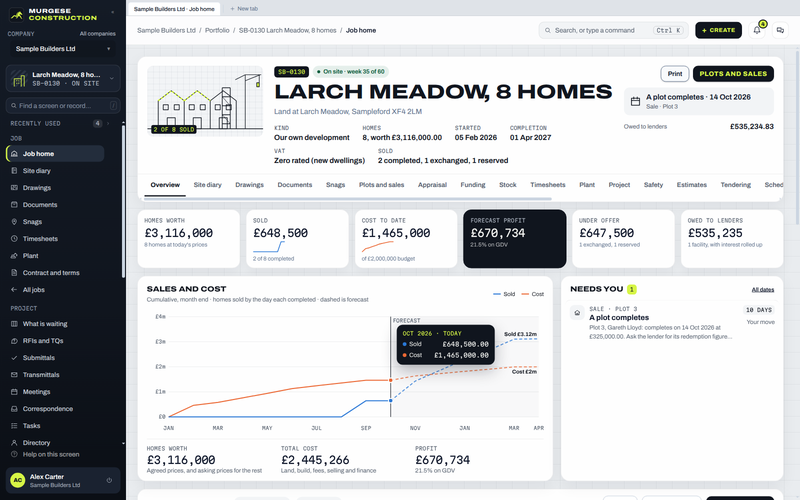Click the tab strip horizontal scrollbar

(348, 198)
